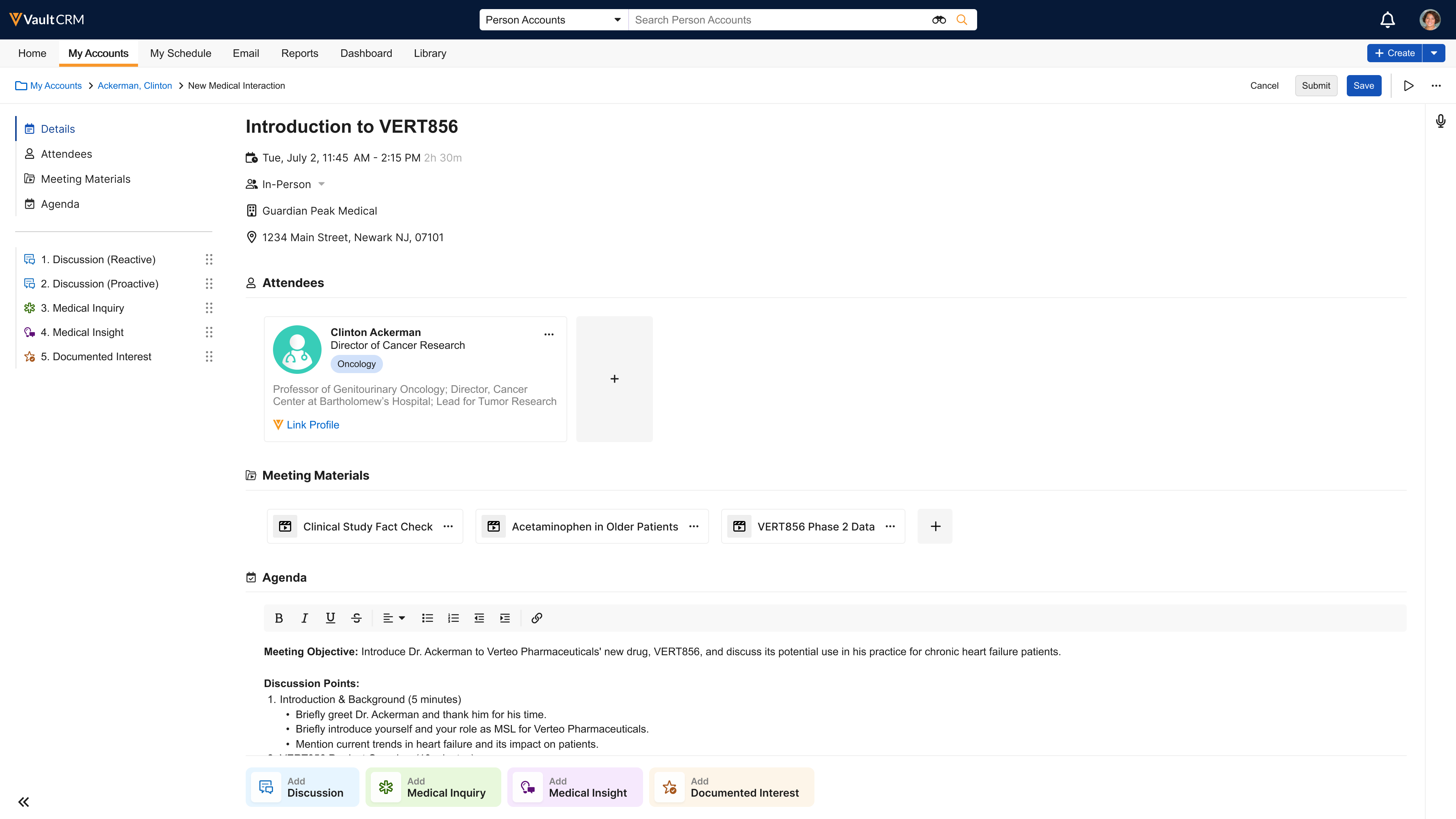This screenshot has width=1456, height=819.
Task: Click the notifications bell icon
Action: coord(1387,20)
